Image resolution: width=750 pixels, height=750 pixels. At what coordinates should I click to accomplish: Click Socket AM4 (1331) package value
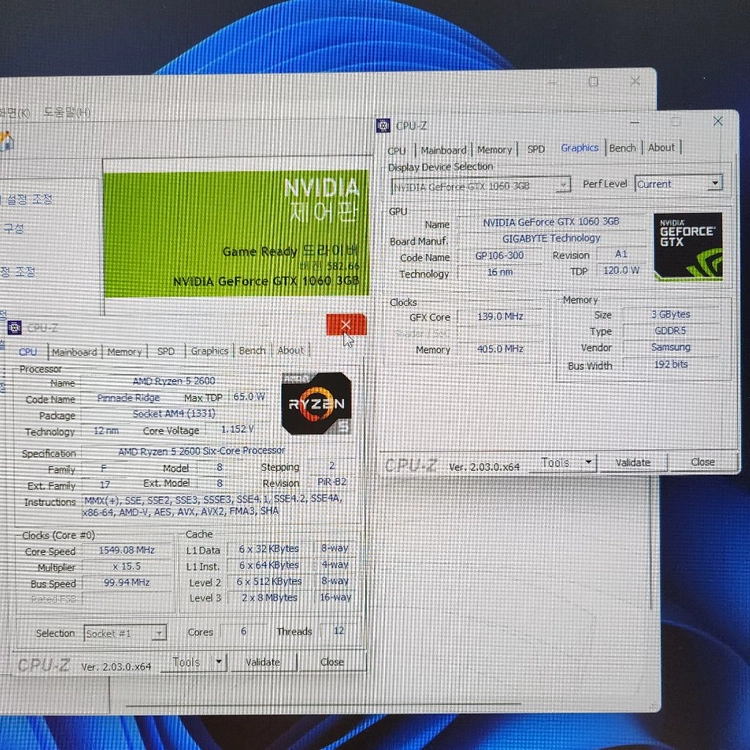pos(174,413)
